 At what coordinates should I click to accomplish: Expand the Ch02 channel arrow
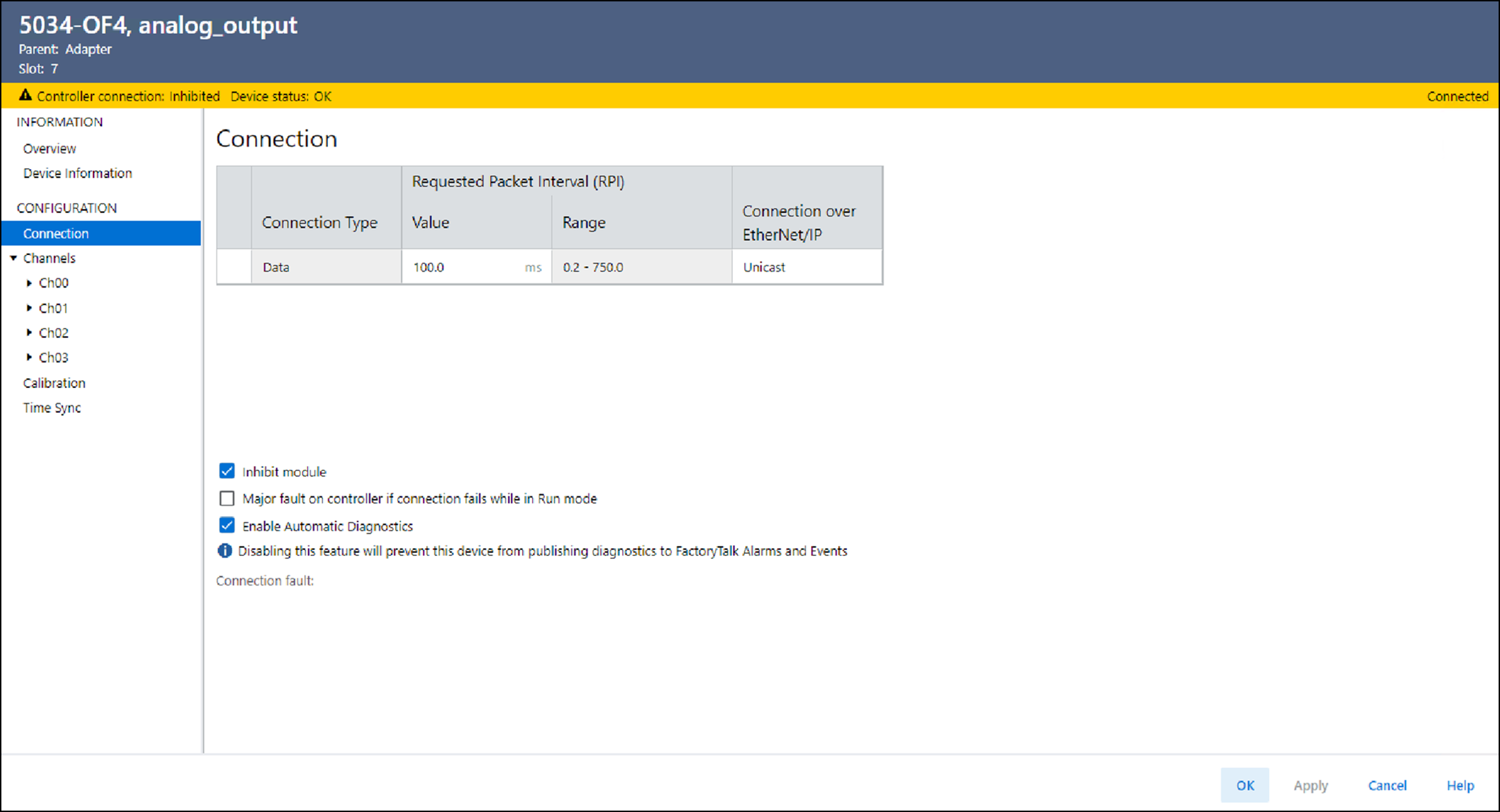tap(29, 333)
